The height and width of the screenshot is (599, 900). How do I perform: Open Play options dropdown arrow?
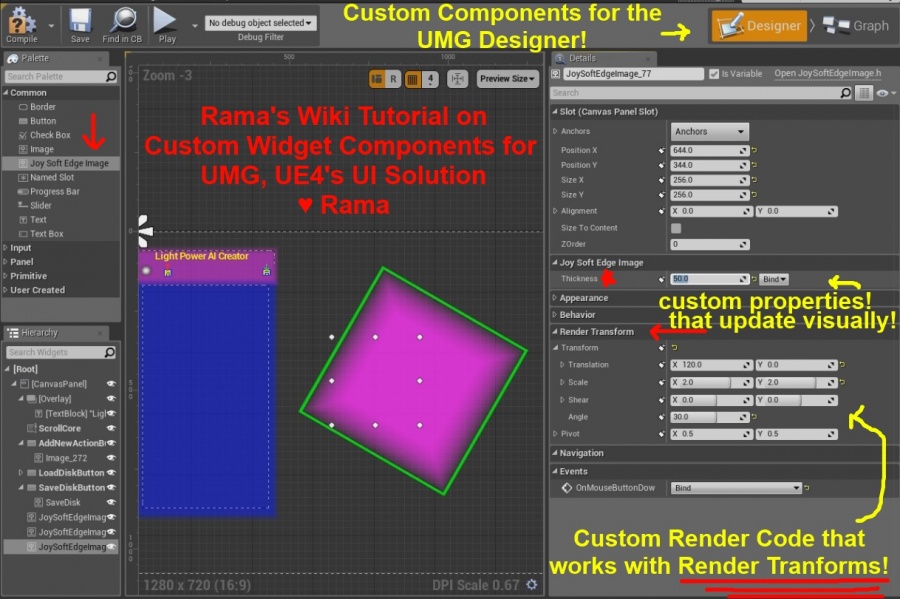pyautogui.click(x=195, y=26)
